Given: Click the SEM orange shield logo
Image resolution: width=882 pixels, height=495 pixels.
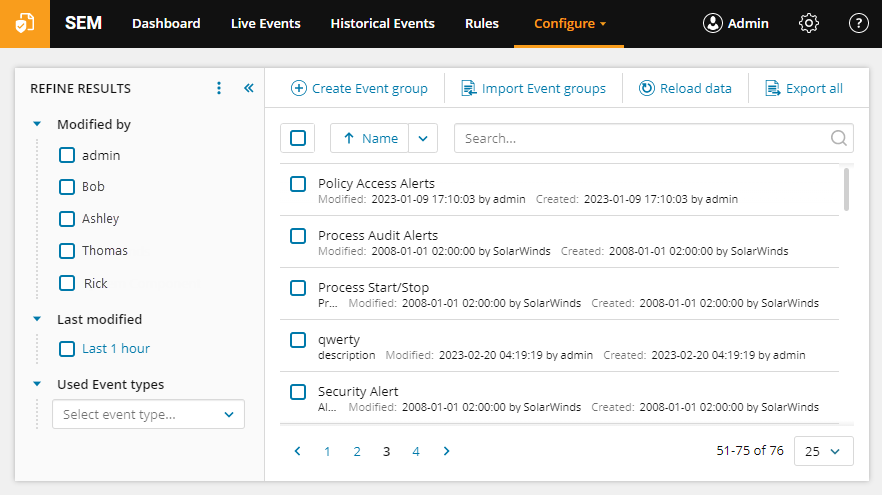Looking at the screenshot, I should pos(25,24).
